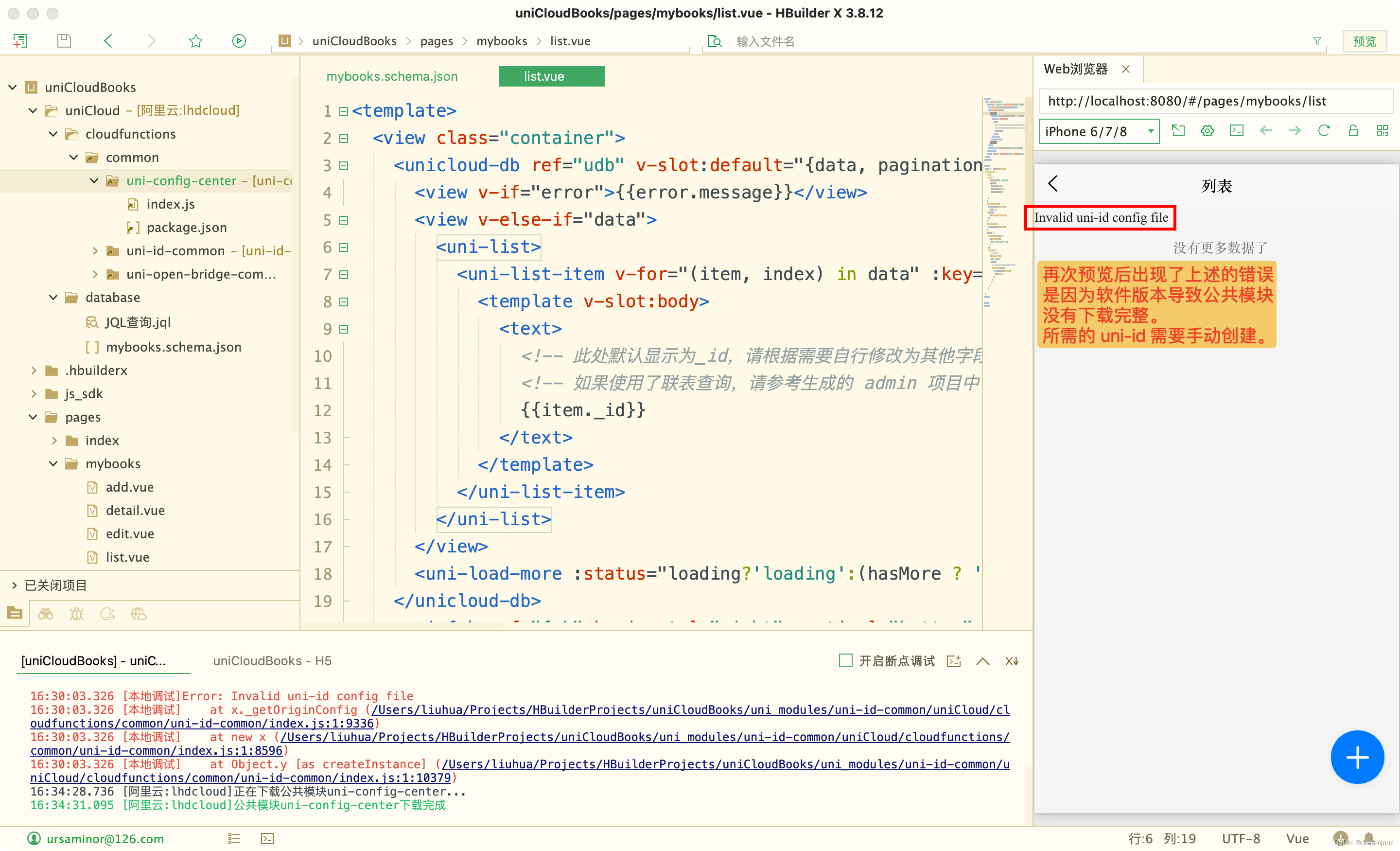Tap the blue plus floating button
The width and height of the screenshot is (1400, 851).
[1357, 757]
